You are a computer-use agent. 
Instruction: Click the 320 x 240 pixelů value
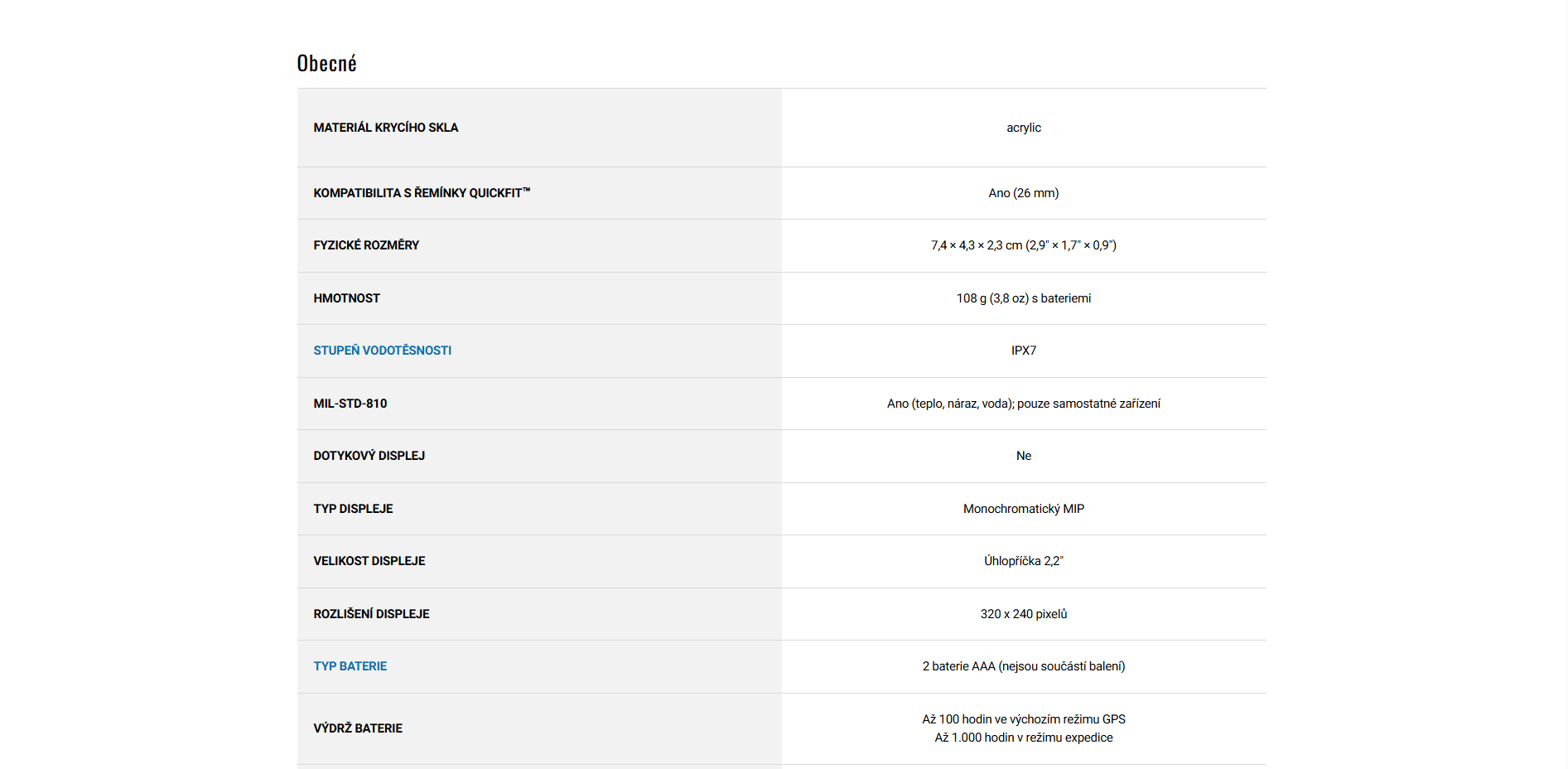(1023, 614)
